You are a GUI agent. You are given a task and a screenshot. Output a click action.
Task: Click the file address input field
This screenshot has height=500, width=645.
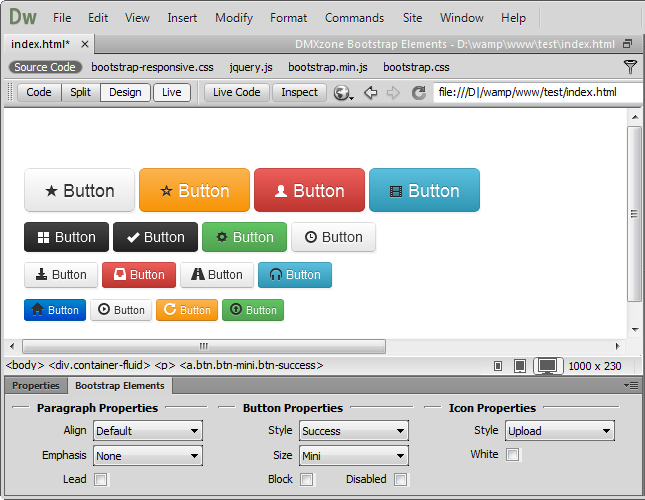[x=538, y=93]
